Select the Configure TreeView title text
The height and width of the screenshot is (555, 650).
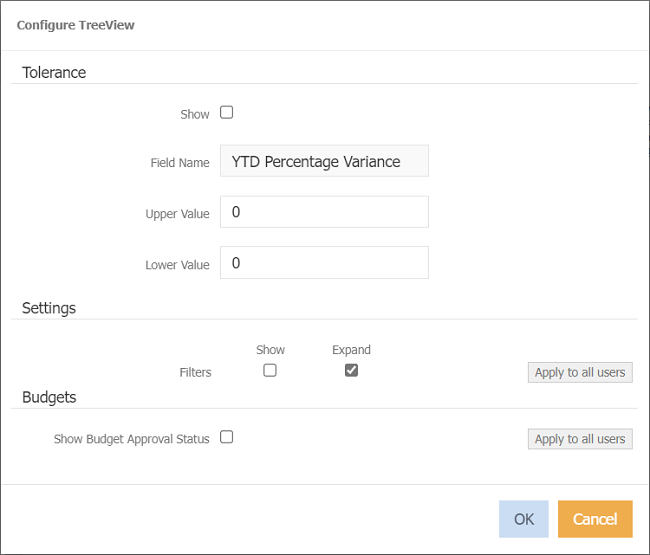[x=75, y=25]
